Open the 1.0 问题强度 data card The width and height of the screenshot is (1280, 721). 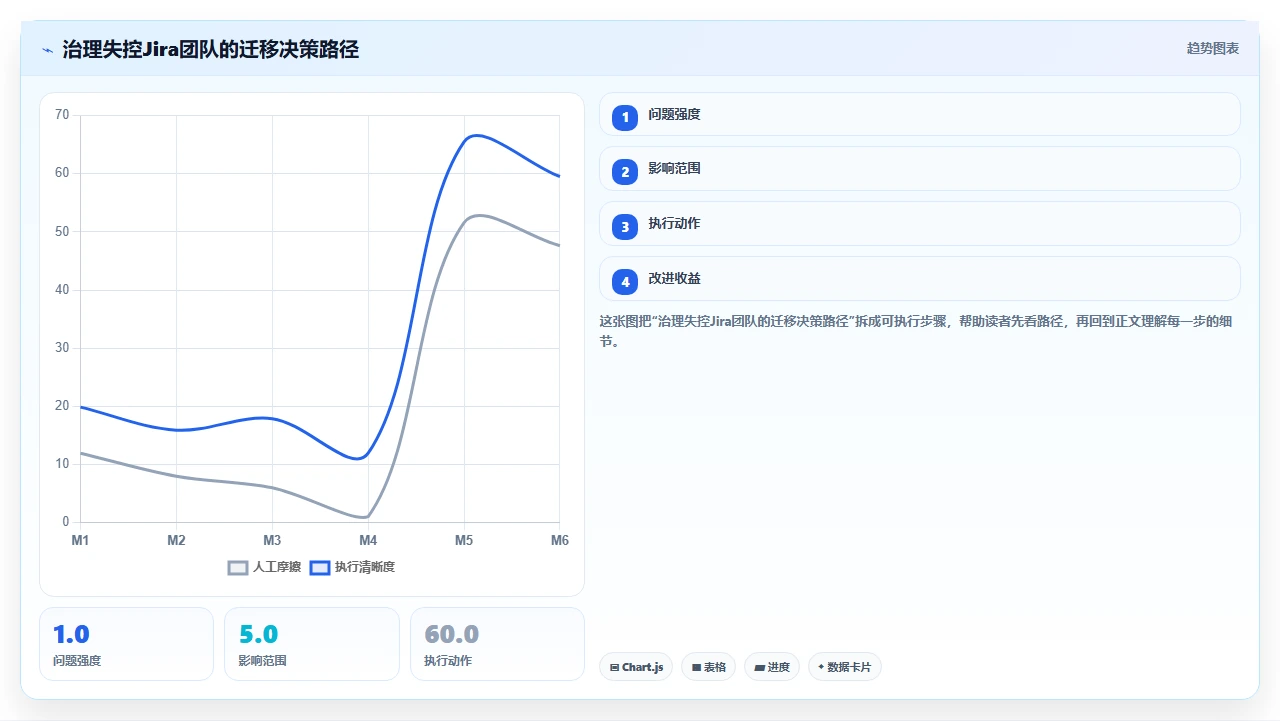(126, 644)
